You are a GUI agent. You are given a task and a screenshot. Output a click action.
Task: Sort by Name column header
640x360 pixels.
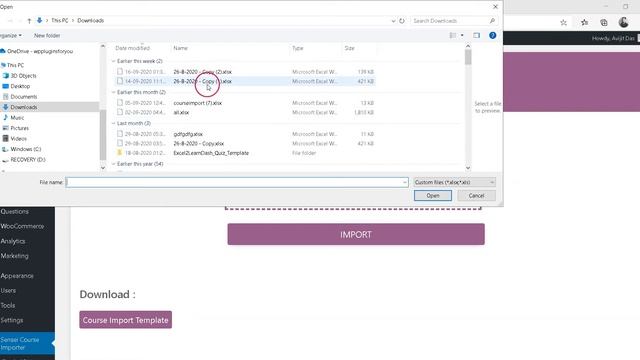click(180, 48)
